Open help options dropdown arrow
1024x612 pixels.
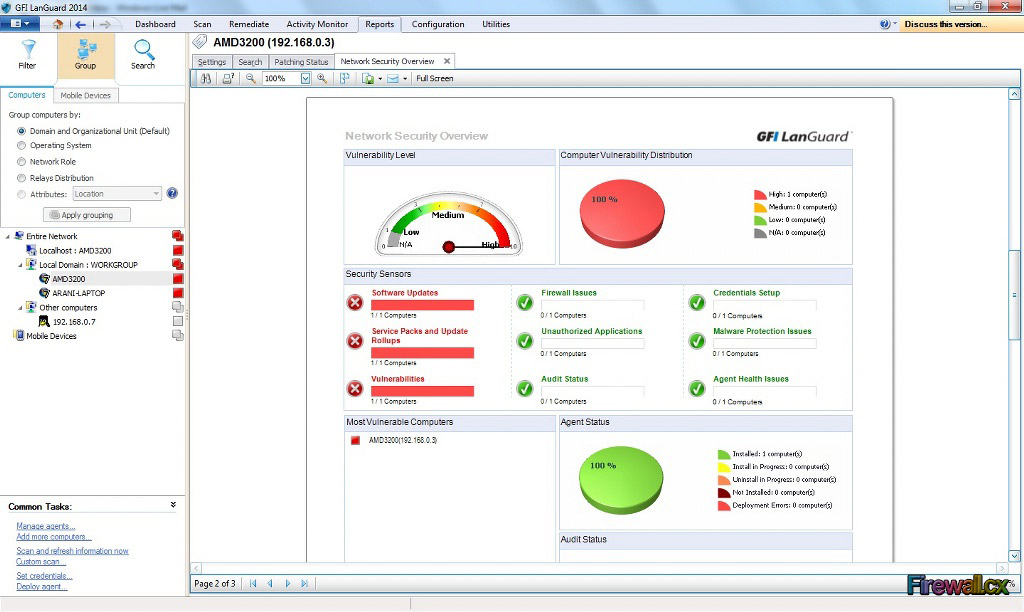pos(895,24)
